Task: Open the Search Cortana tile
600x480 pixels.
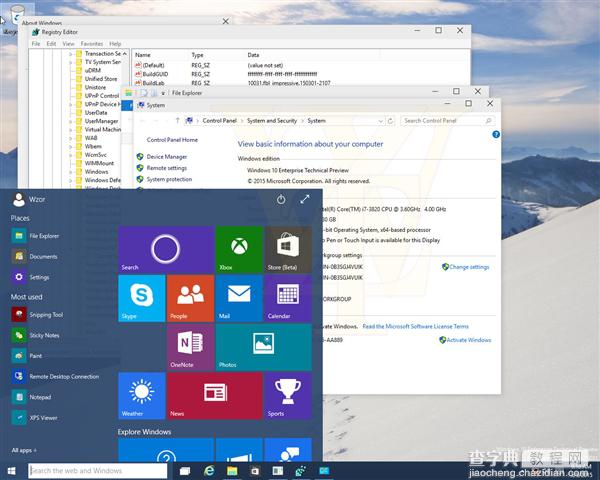Action: (166, 250)
